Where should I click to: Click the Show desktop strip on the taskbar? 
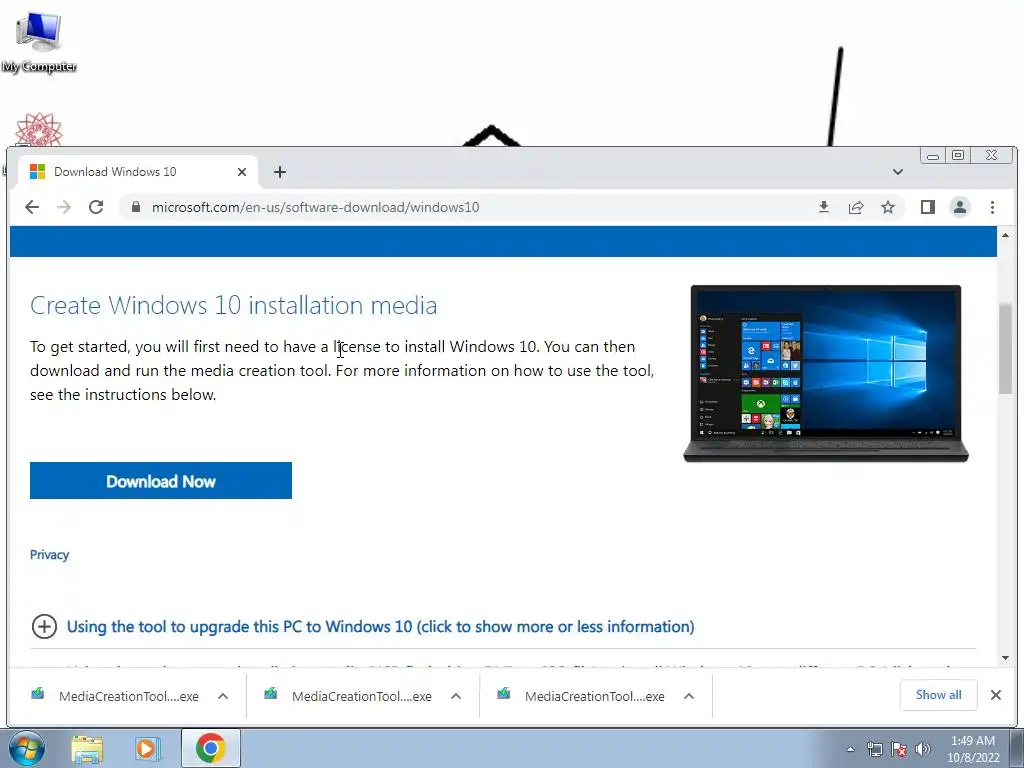tap(1017, 748)
